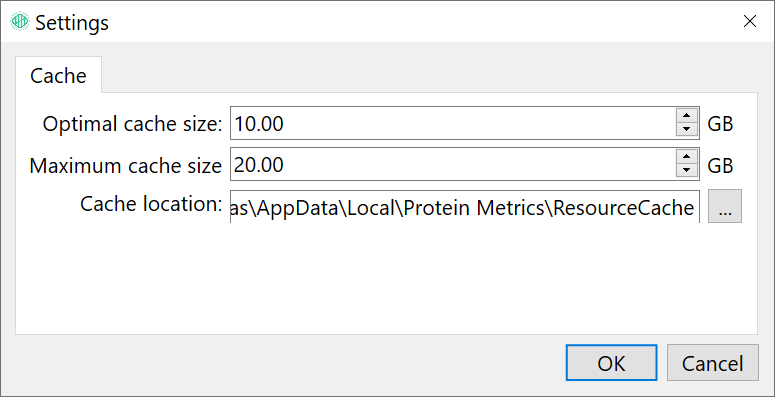Click the 'Cache location:' label

[x=151, y=204]
